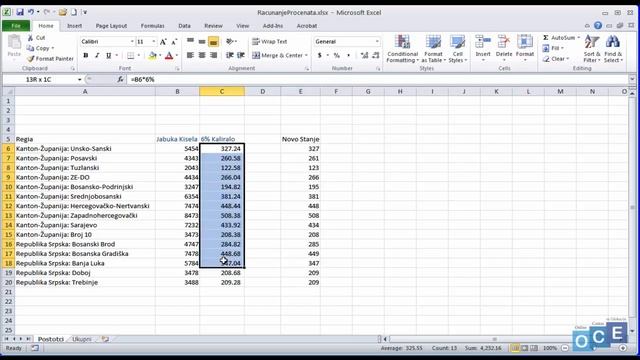Switch to the Insert ribbon tab
The image size is (640, 360).
[x=74, y=26]
